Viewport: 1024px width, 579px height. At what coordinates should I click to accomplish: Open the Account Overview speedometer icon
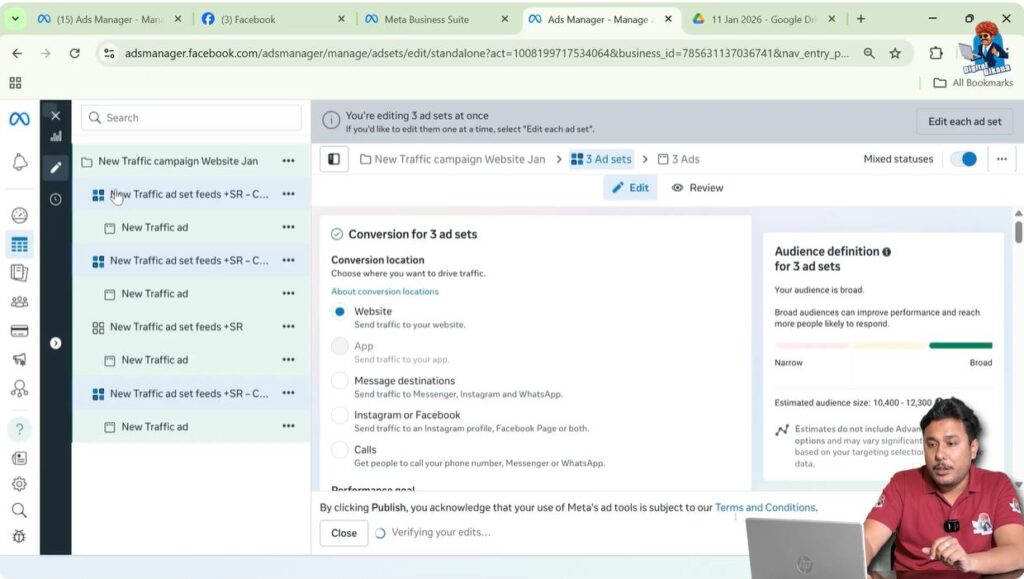(19, 215)
